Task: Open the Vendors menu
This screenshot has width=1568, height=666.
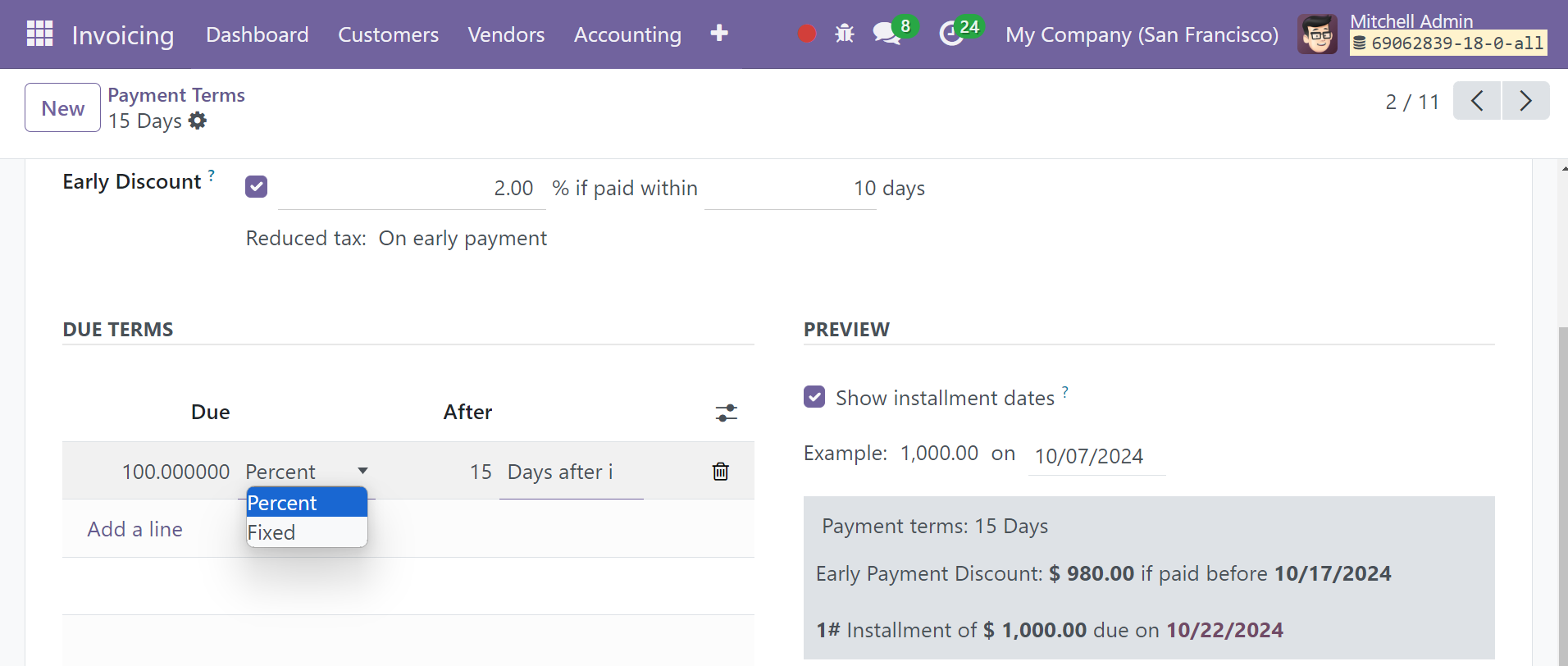Action: (x=506, y=34)
